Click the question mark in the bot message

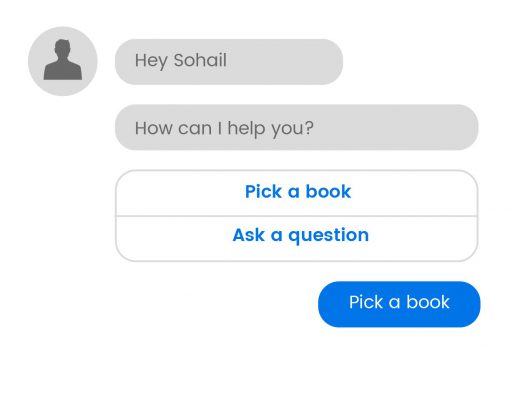pos(309,127)
